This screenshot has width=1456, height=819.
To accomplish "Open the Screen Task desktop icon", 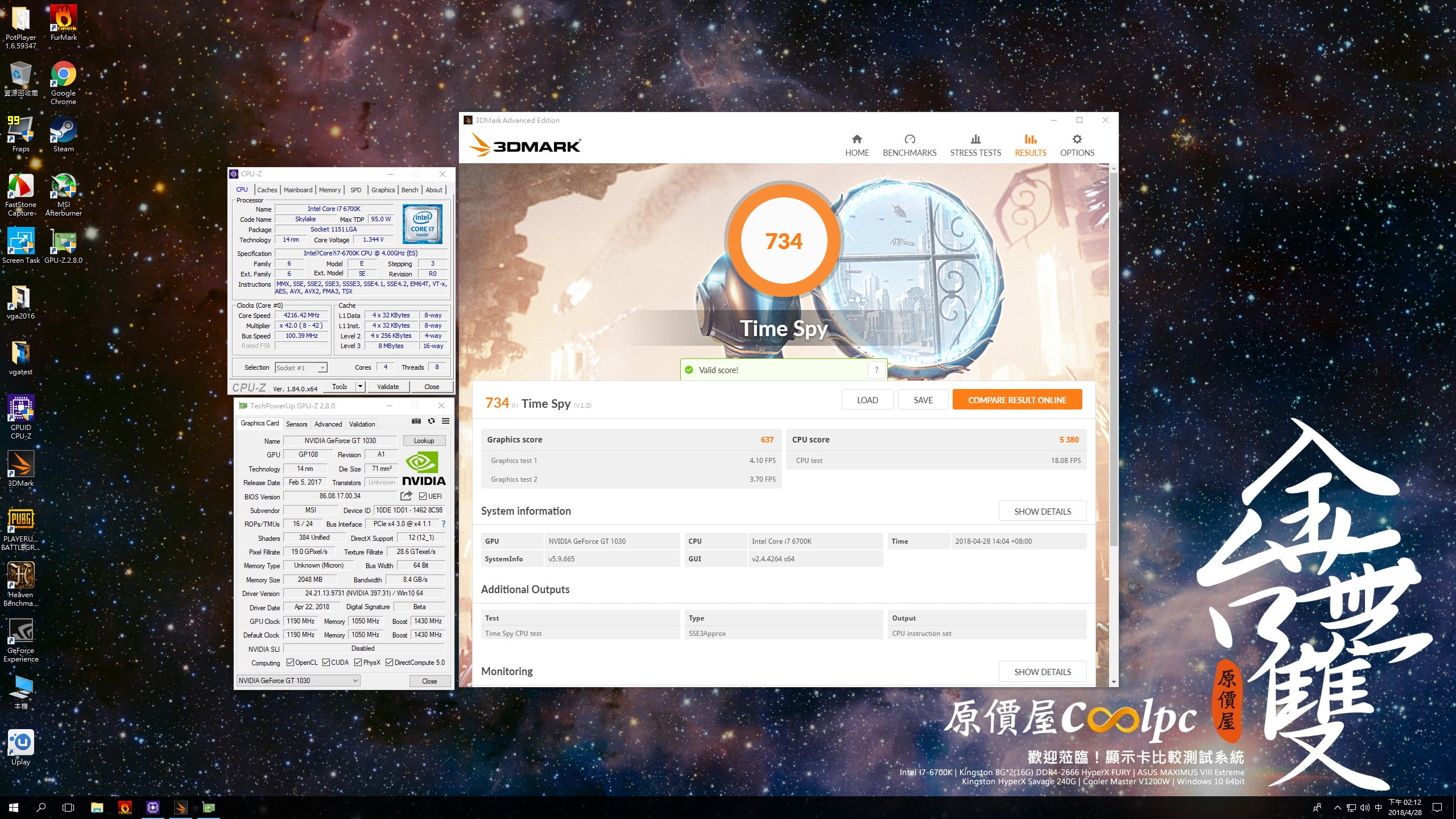I will [20, 246].
